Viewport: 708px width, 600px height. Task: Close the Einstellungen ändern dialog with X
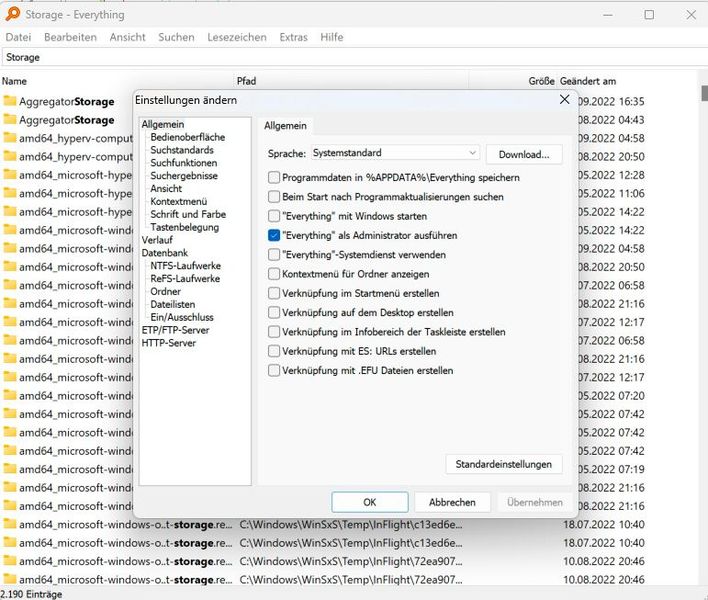tap(566, 100)
